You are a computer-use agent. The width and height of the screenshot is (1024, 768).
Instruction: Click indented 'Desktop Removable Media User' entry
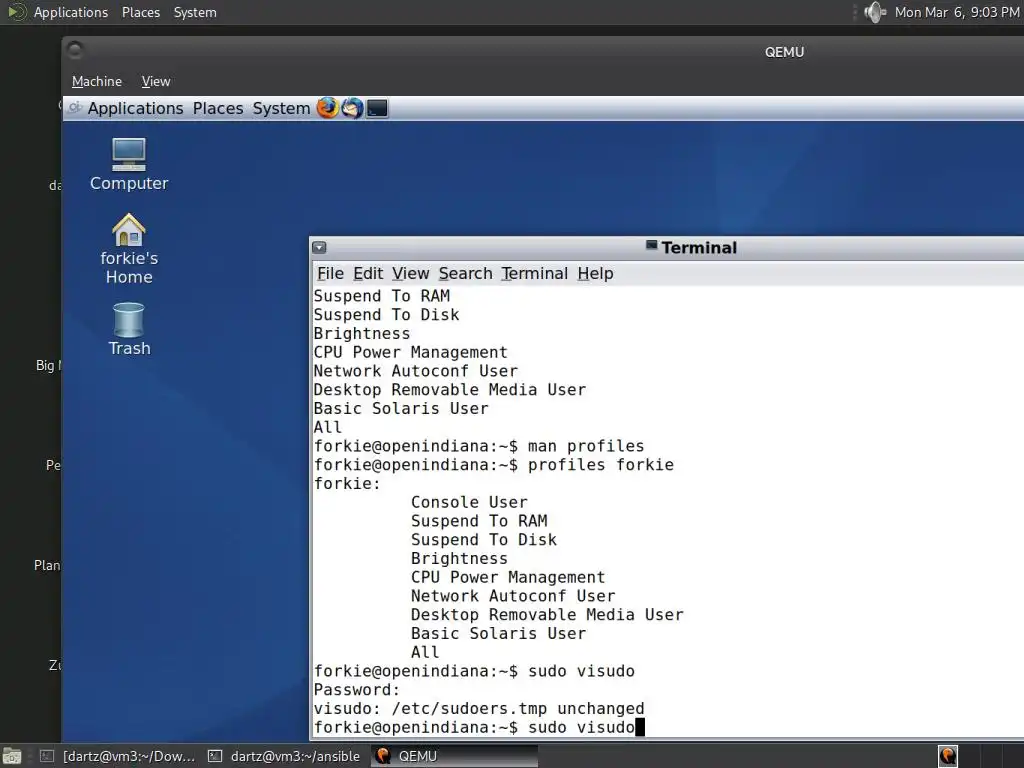point(547,615)
